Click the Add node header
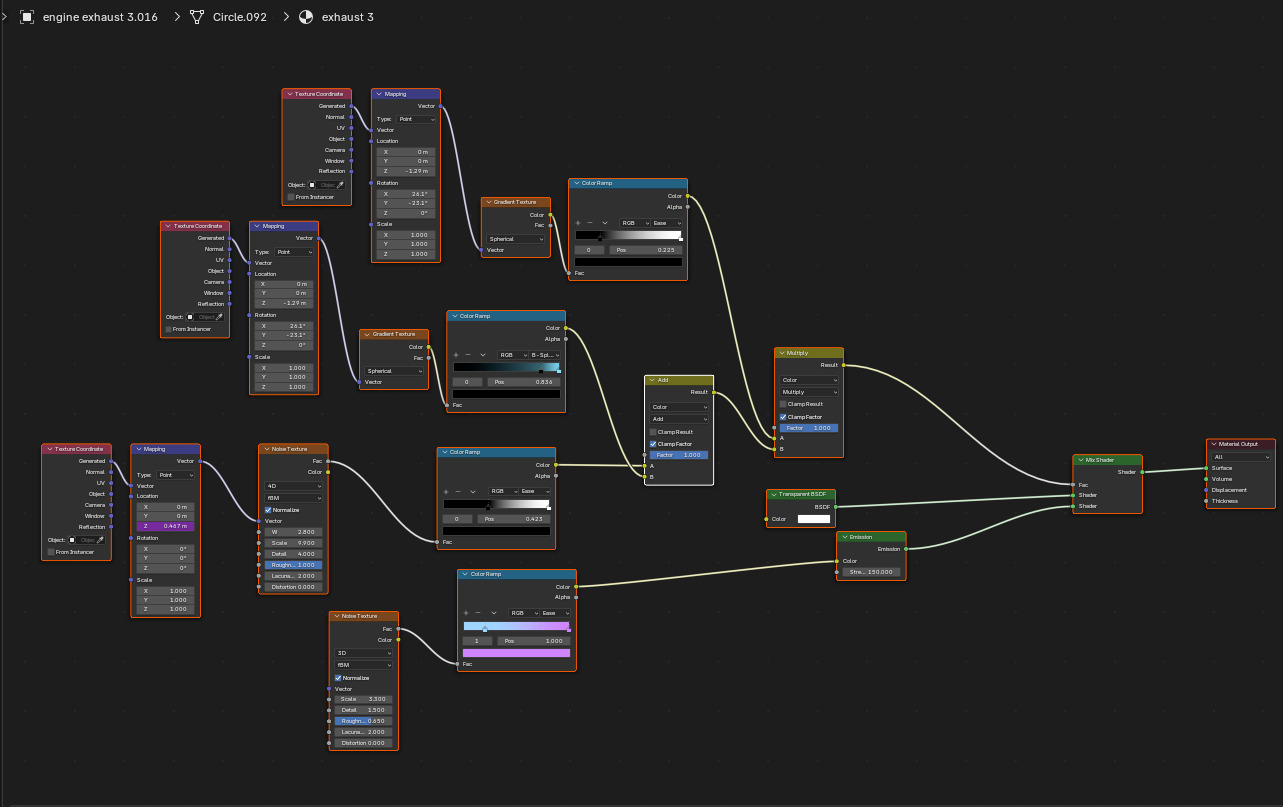The image size is (1283, 807). 679,380
